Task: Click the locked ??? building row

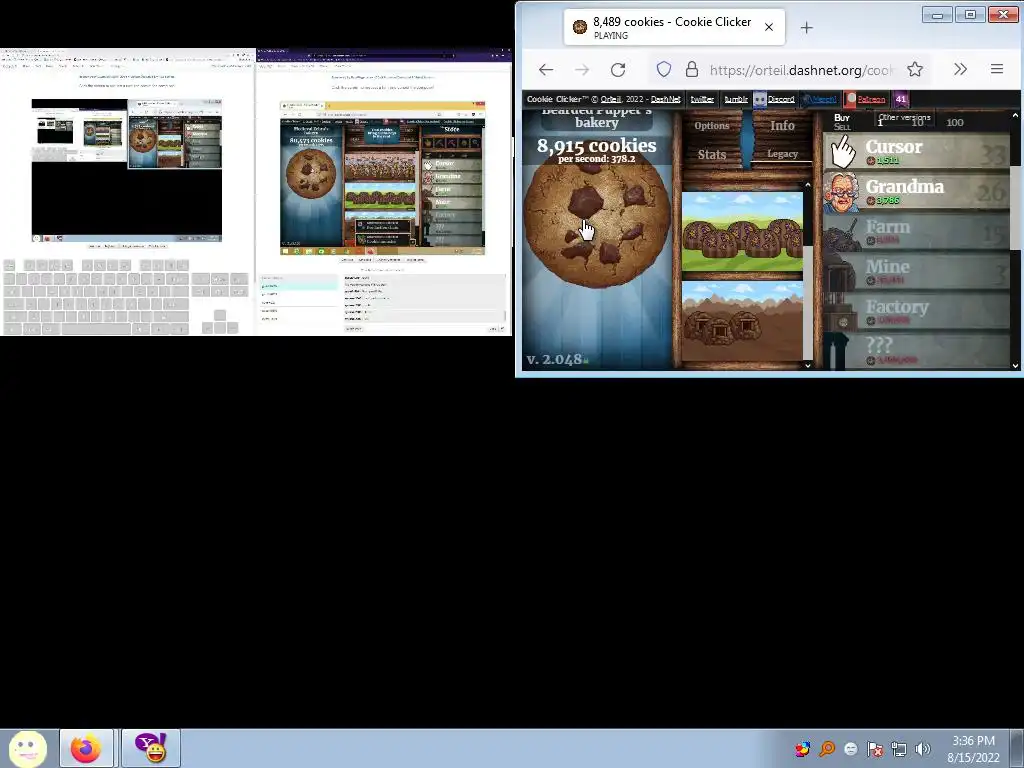Action: [x=916, y=351]
